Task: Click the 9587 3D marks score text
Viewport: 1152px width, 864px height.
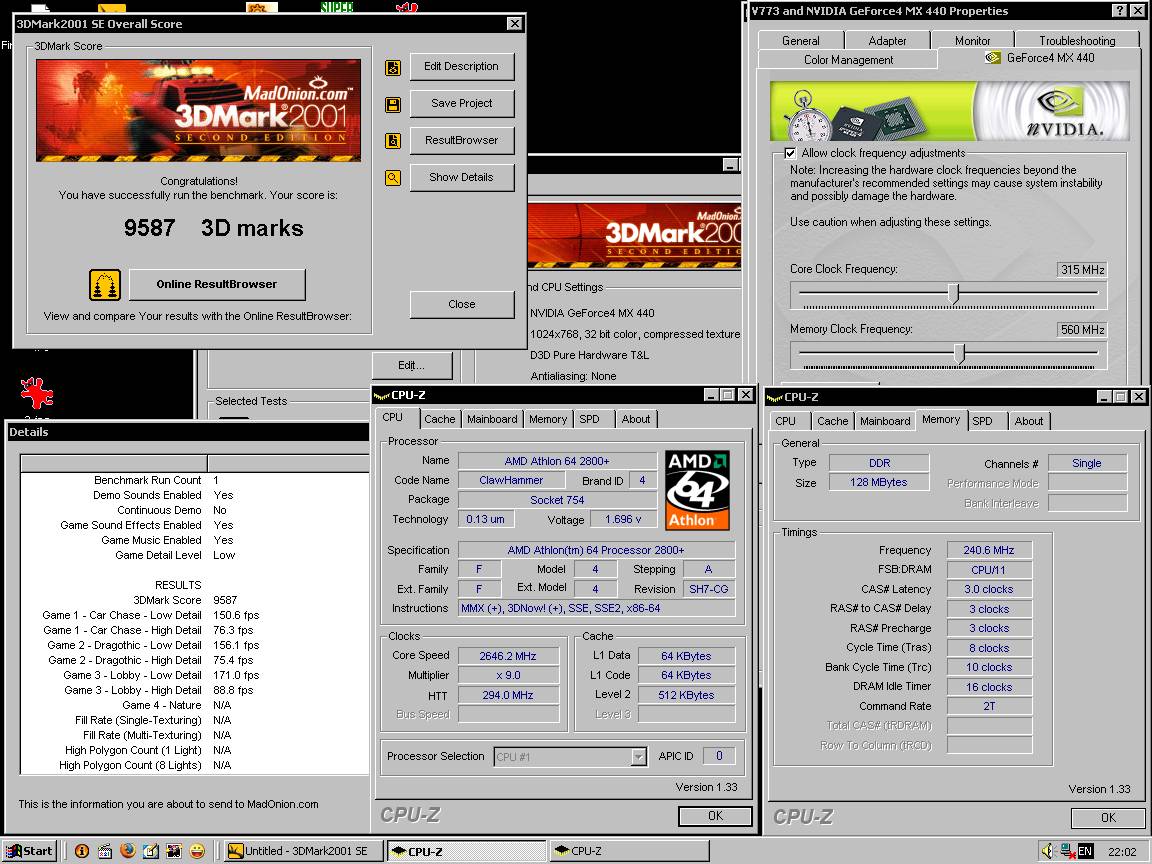Action: (213, 228)
